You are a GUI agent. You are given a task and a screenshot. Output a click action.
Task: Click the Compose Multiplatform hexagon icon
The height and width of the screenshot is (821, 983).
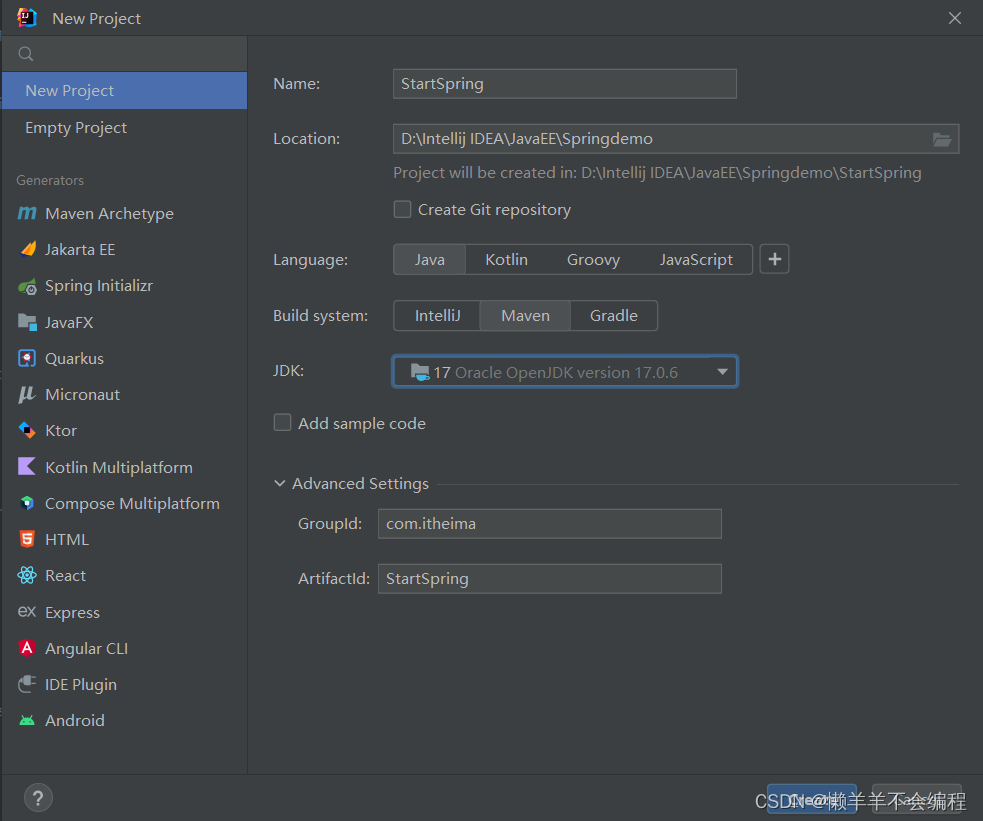tap(27, 503)
